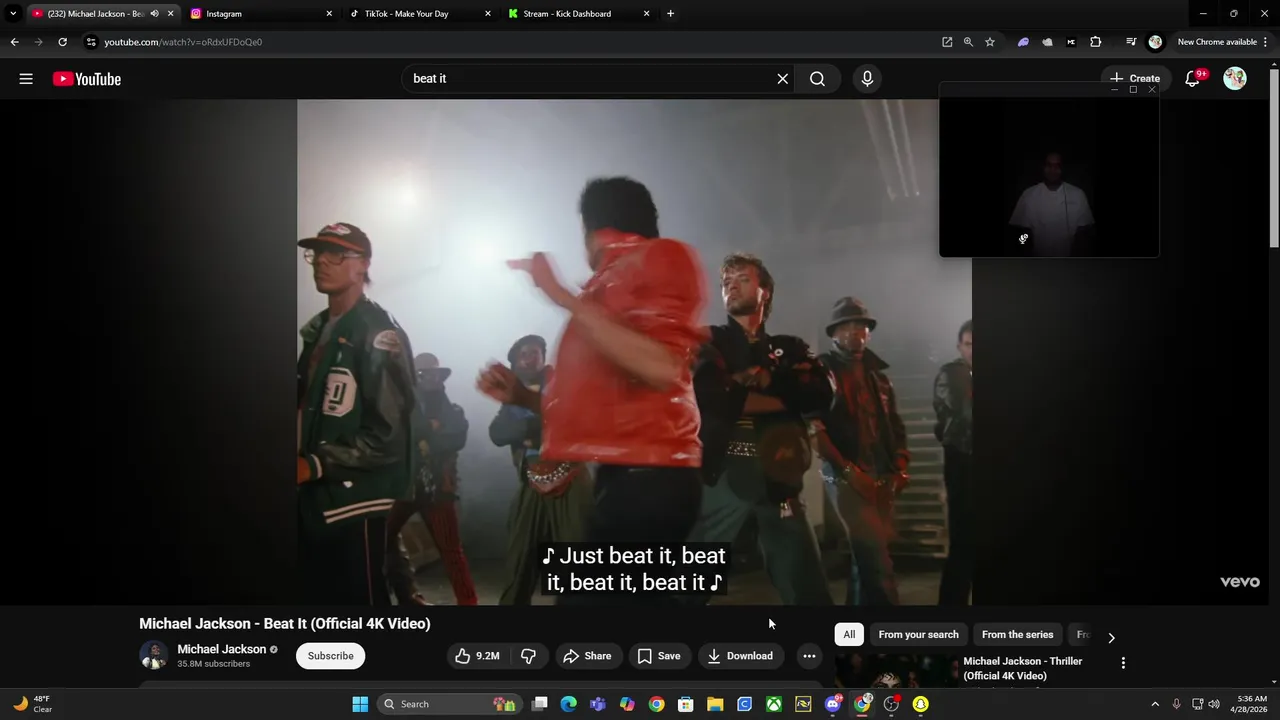The image size is (1280, 720).
Task: Click the purple ghost extension icon
Action: [1023, 42]
